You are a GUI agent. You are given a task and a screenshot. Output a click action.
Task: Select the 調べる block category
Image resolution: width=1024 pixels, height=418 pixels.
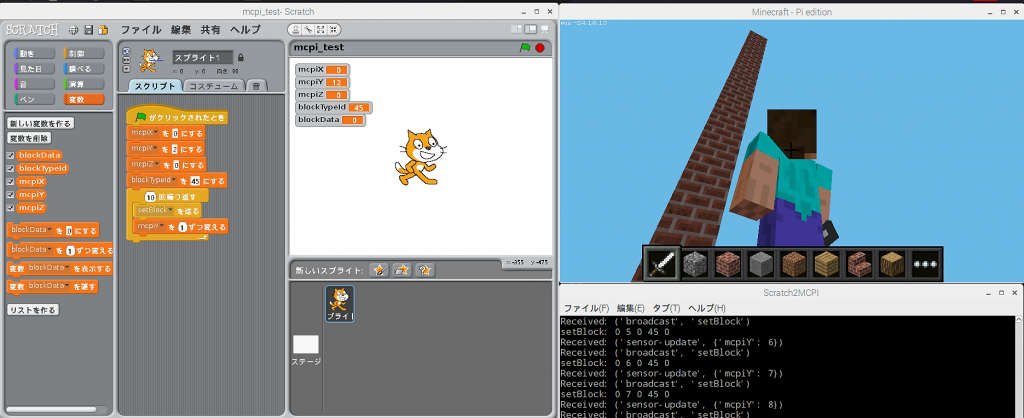pos(84,69)
